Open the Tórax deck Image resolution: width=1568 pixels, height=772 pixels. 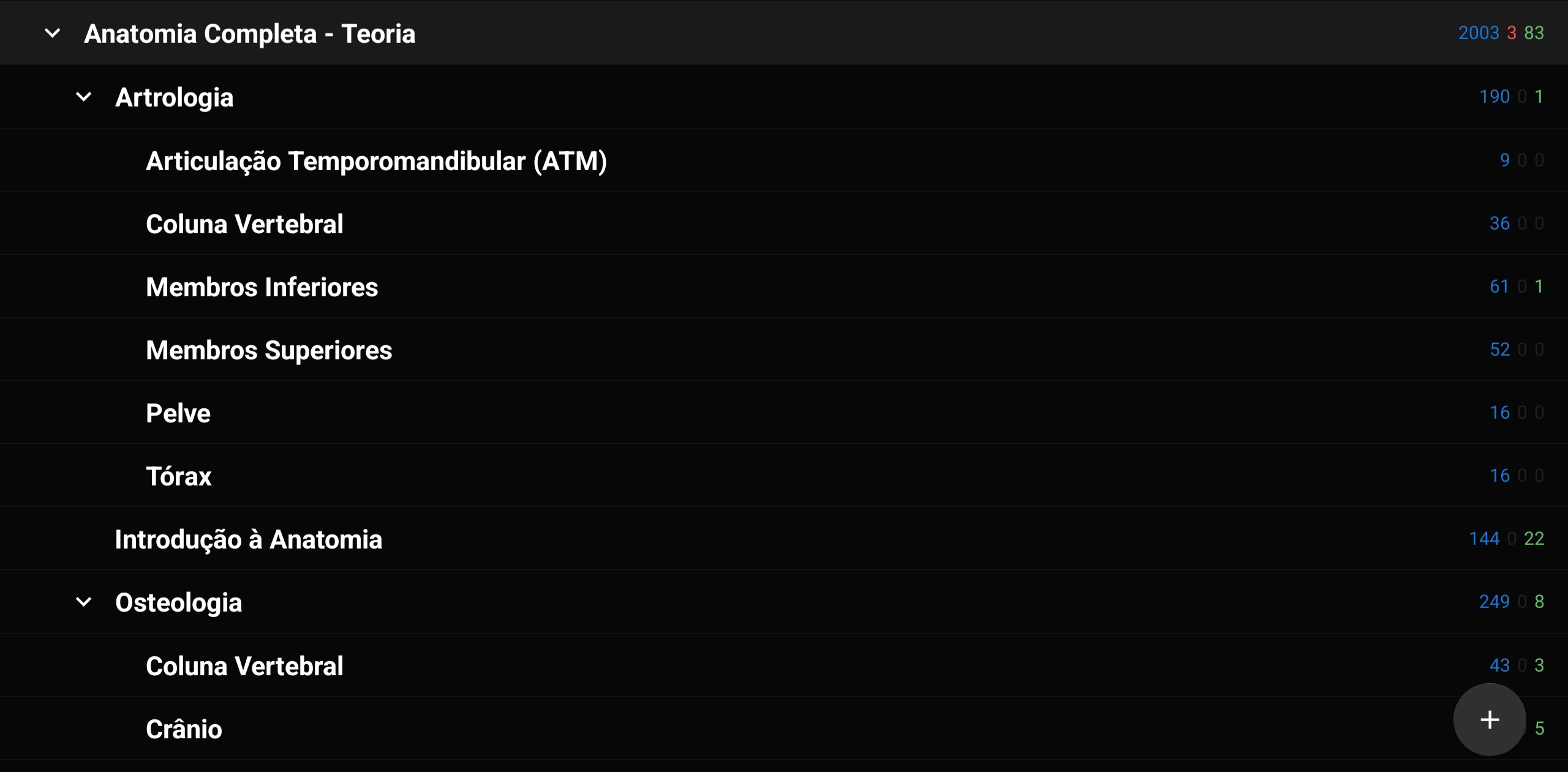coord(784,476)
